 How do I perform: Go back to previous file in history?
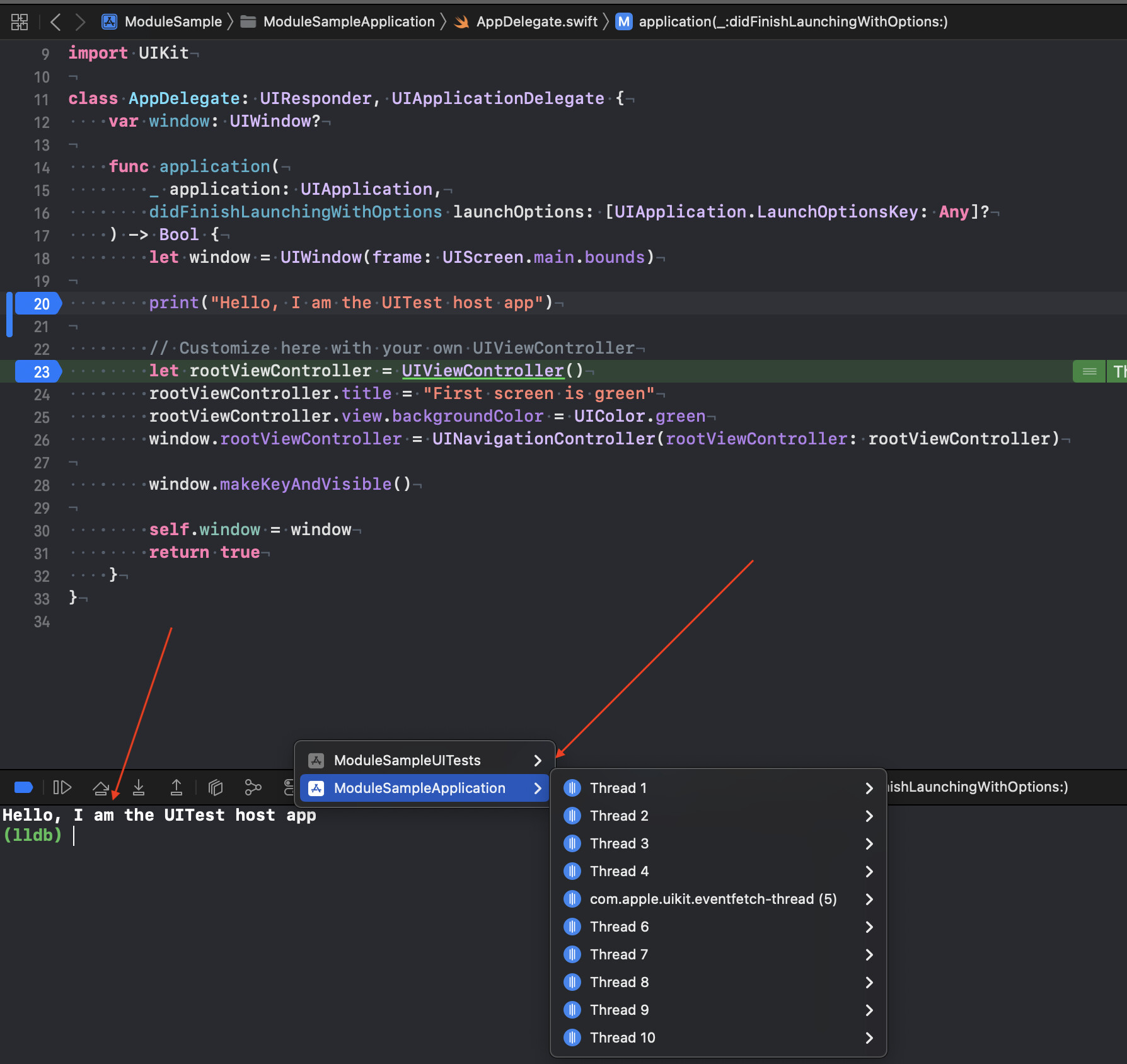55,22
